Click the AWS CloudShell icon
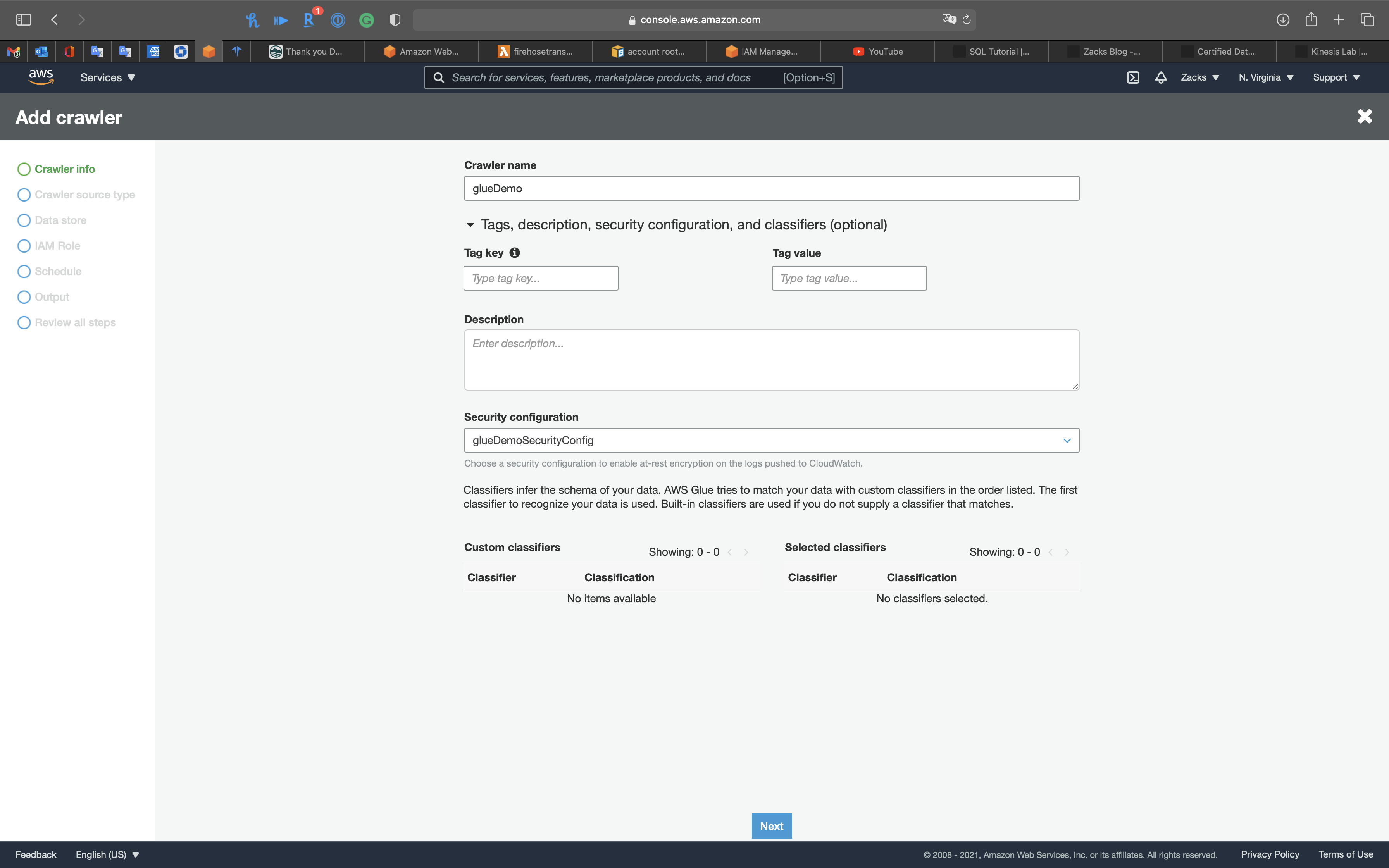Screen dimensions: 1389x868 point(1132,77)
